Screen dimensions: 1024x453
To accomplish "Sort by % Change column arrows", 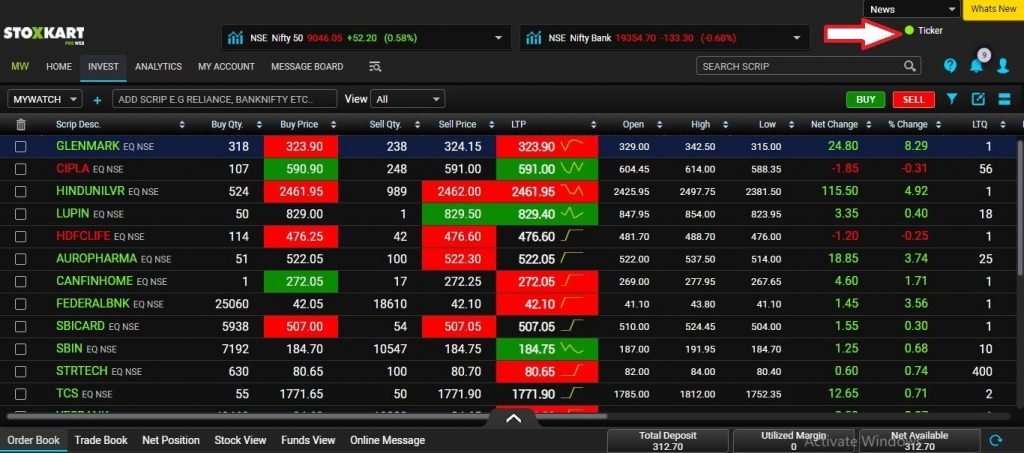I will [938, 125].
